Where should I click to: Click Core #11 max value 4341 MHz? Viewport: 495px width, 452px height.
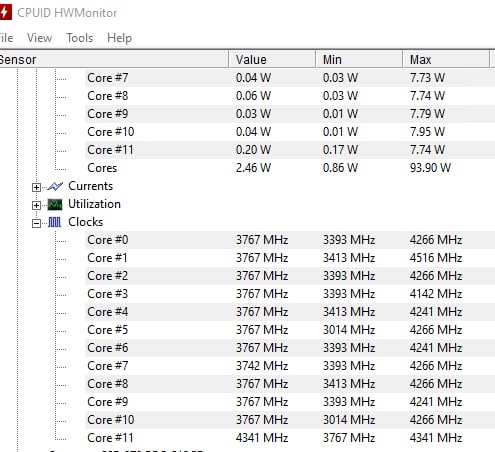tap(436, 438)
